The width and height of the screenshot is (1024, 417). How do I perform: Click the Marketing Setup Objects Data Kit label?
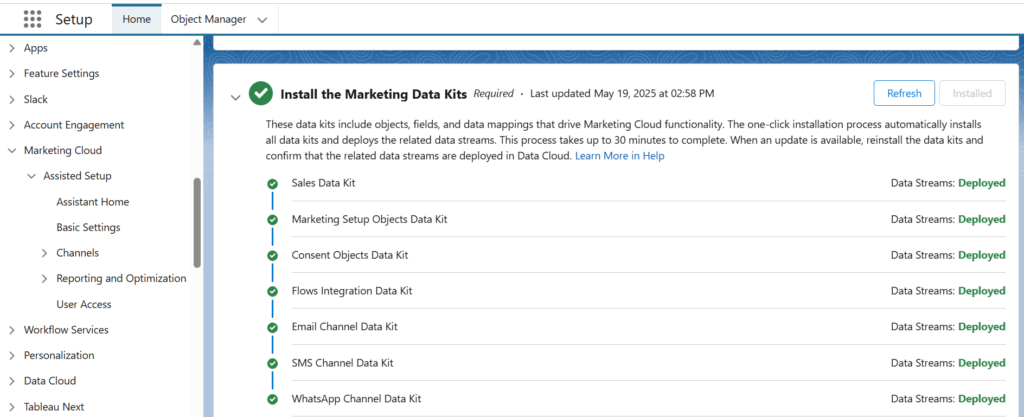[370, 219]
